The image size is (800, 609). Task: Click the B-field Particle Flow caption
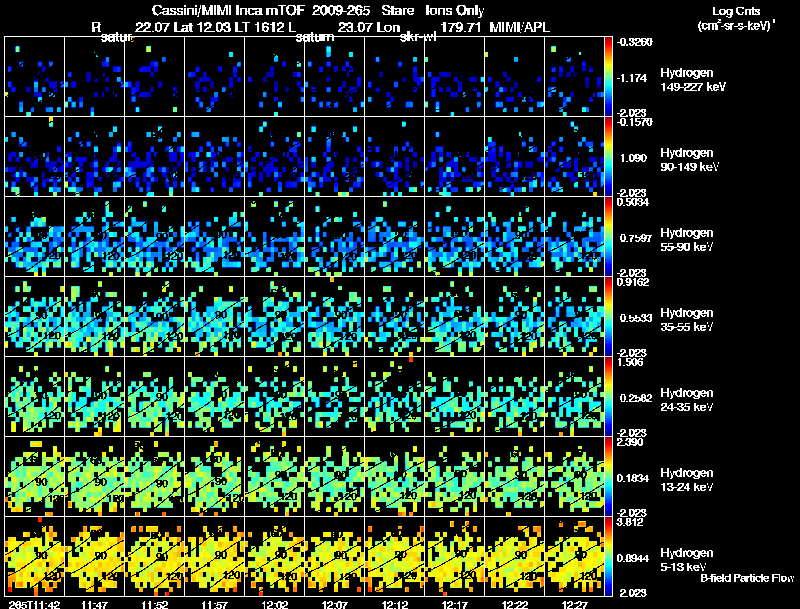click(x=747, y=578)
